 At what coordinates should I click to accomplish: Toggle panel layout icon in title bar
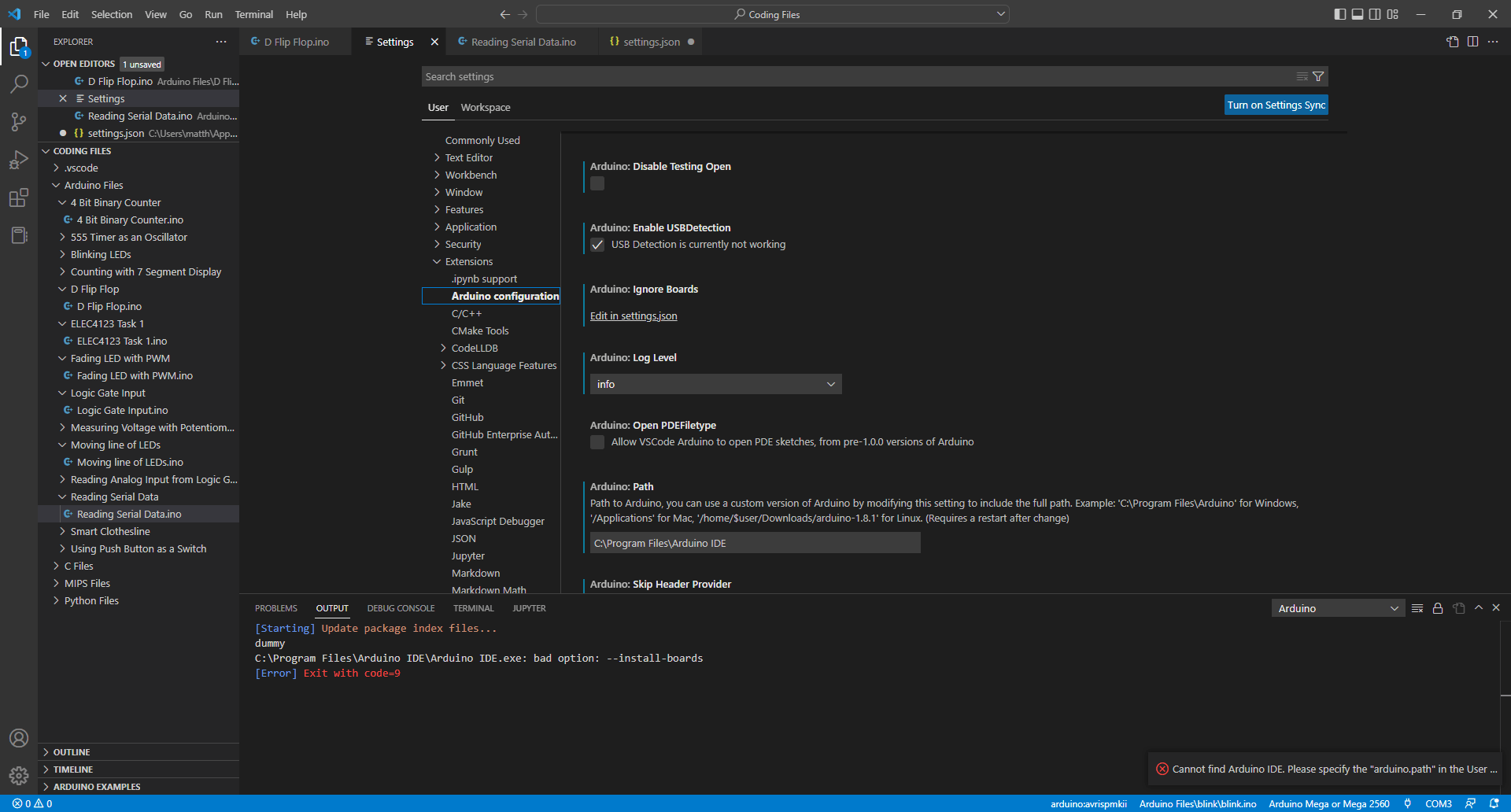[1358, 14]
